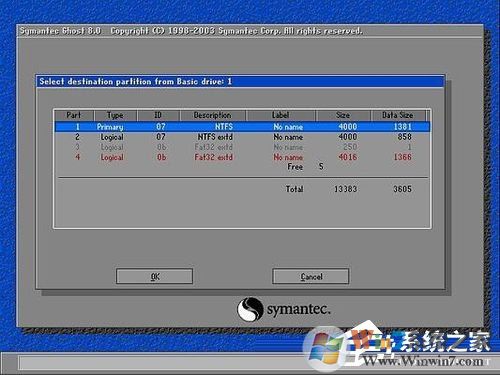Select greyed partition 3 Fat32 extd row
The height and width of the screenshot is (375, 500).
pyautogui.click(x=242, y=147)
